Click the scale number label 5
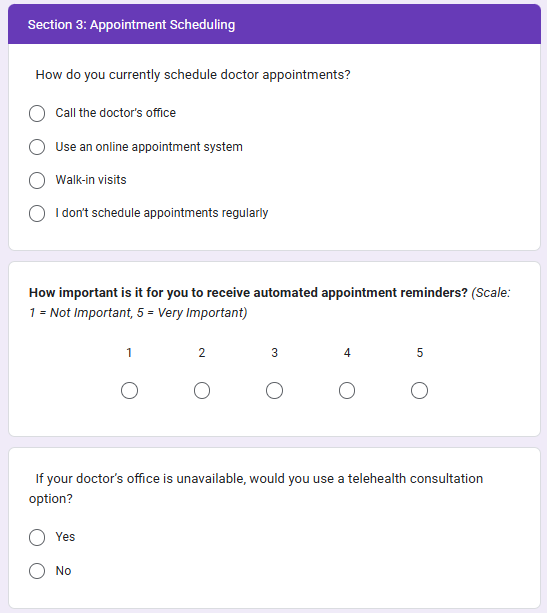This screenshot has width=547, height=613. click(420, 353)
